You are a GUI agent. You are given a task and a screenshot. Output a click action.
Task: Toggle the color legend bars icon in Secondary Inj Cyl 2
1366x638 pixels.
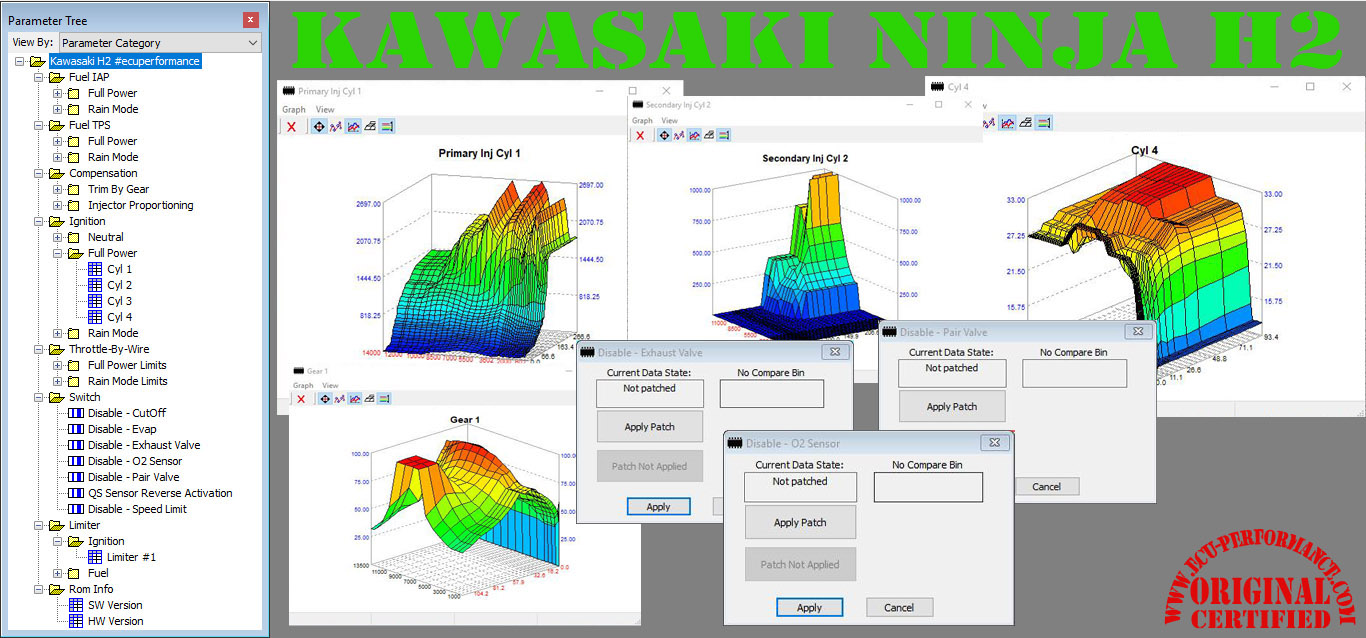(x=724, y=135)
